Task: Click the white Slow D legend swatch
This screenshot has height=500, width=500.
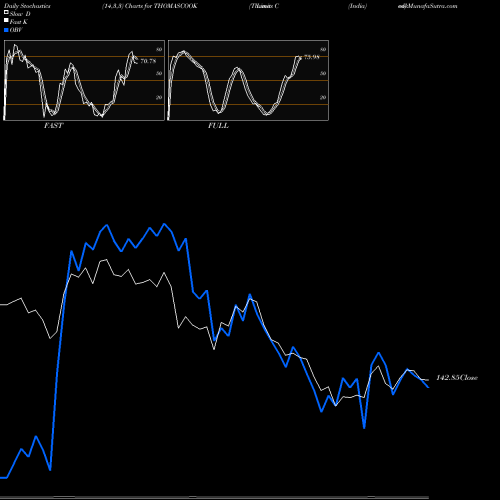Action: [x=6, y=13]
